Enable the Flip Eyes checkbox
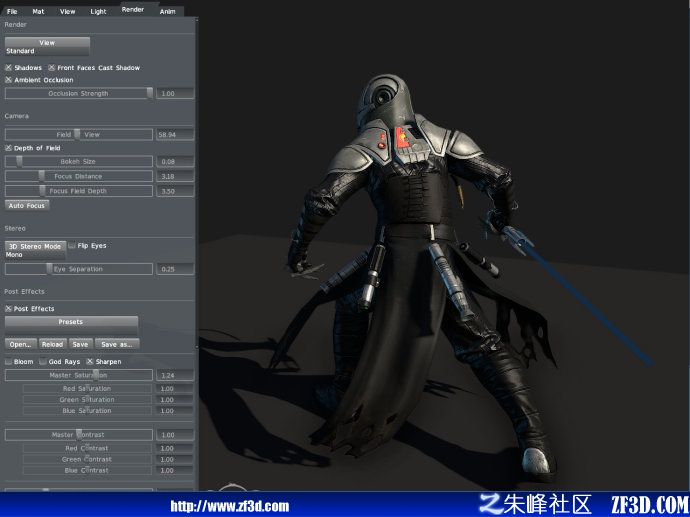The width and height of the screenshot is (690, 517). (72, 246)
